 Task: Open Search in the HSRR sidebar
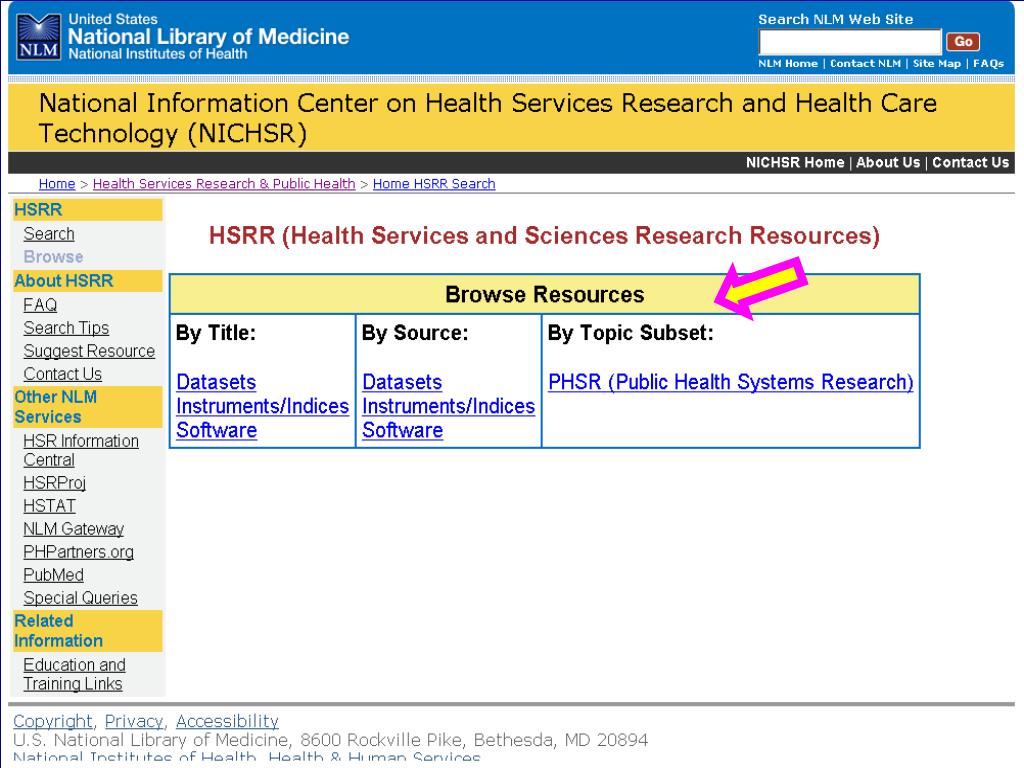tap(49, 234)
